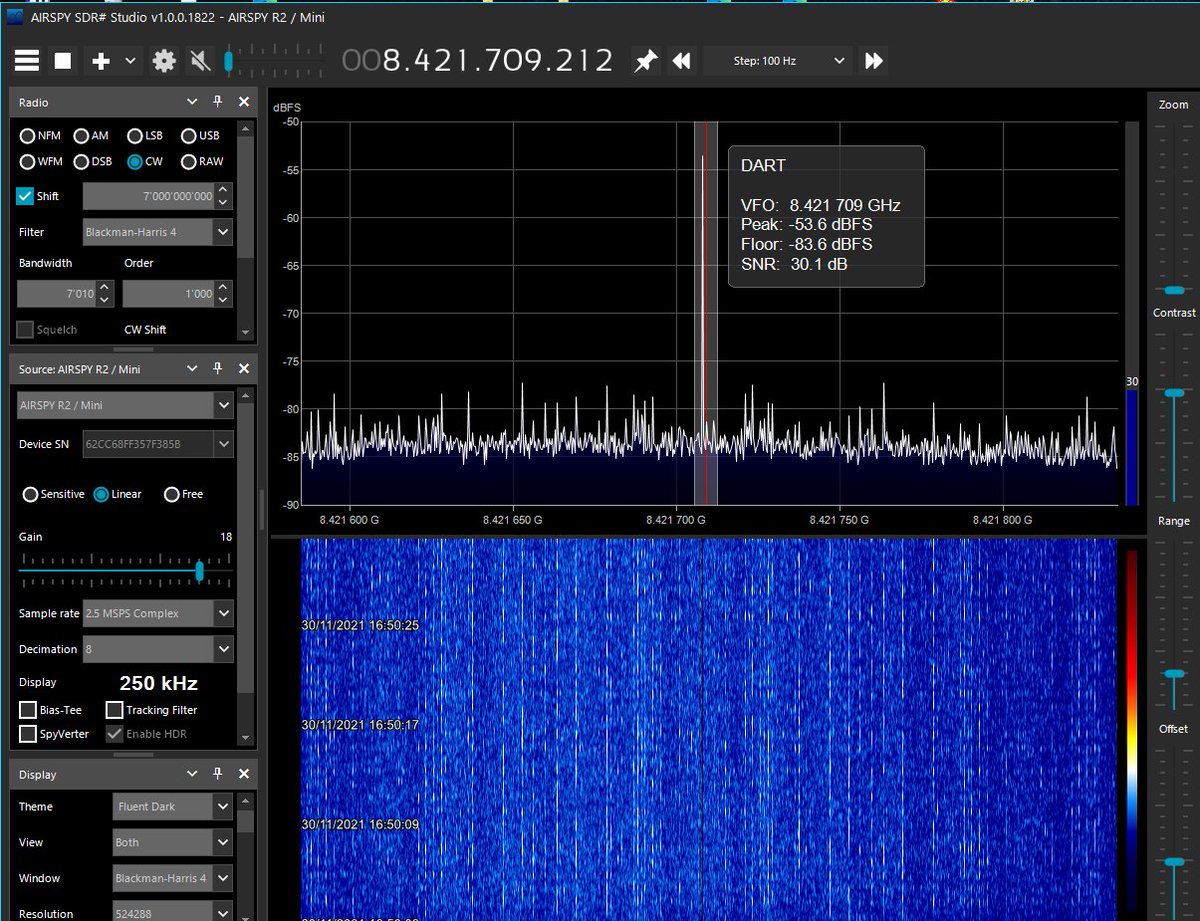This screenshot has width=1200, height=921.
Task: Enable the Squelch checkbox
Action: coord(25,329)
